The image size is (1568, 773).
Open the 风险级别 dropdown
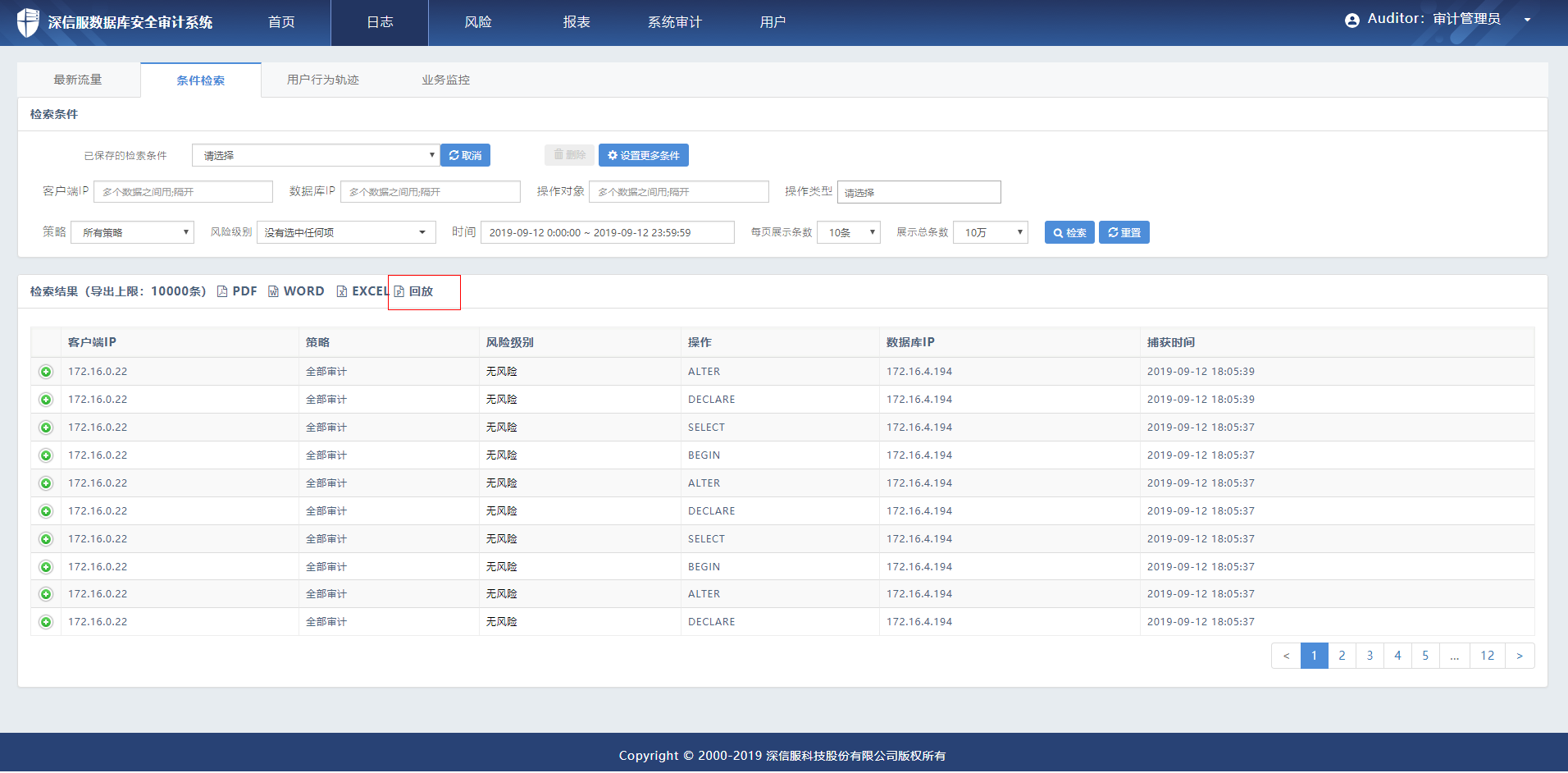tap(345, 233)
